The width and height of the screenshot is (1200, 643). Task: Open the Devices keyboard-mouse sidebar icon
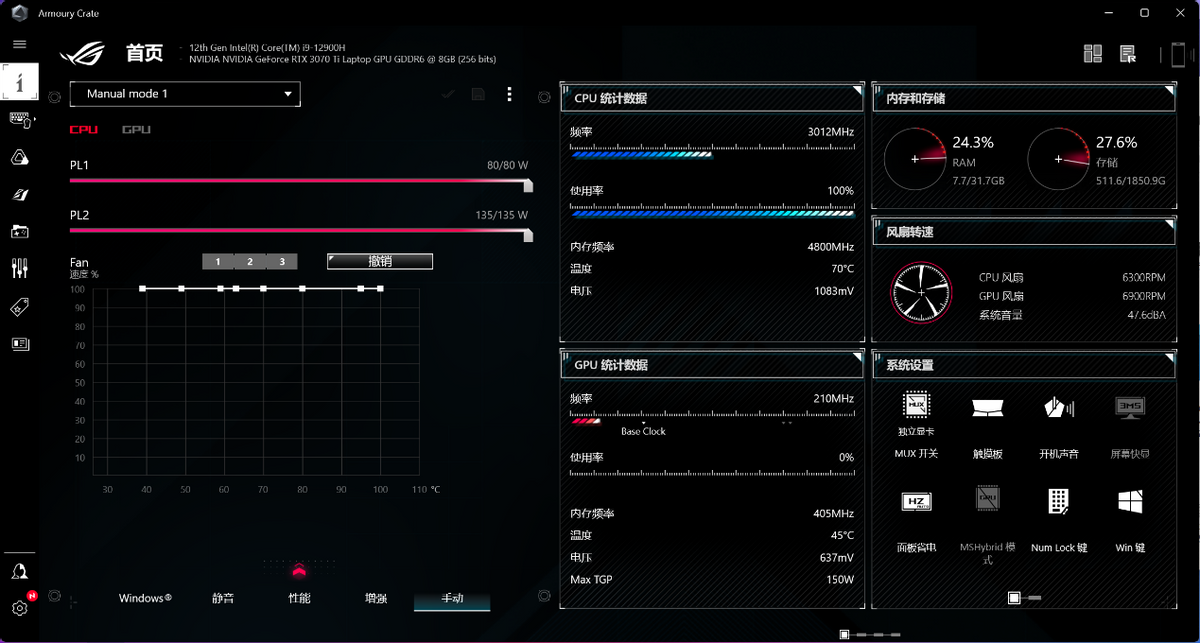coord(20,119)
